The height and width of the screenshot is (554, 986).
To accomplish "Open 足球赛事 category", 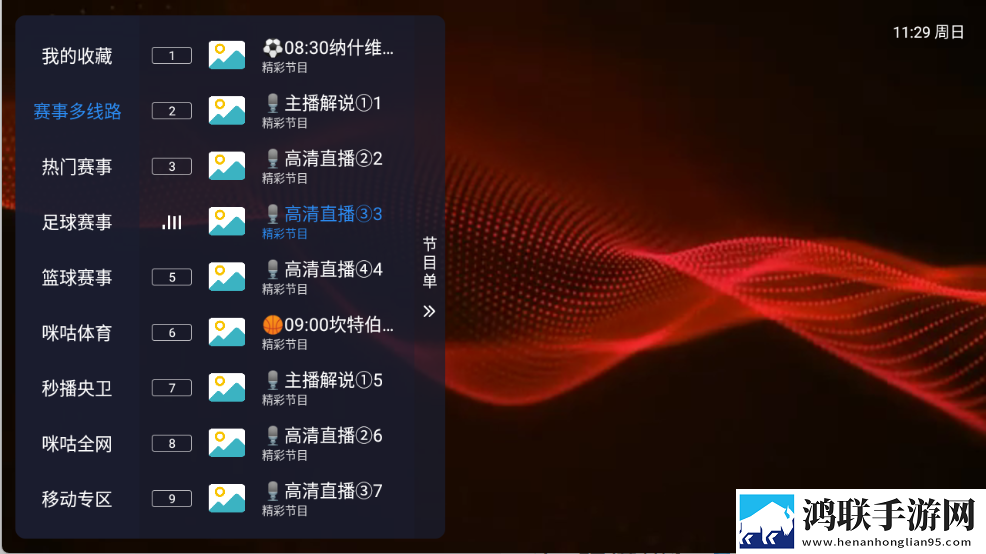I will tap(77, 222).
